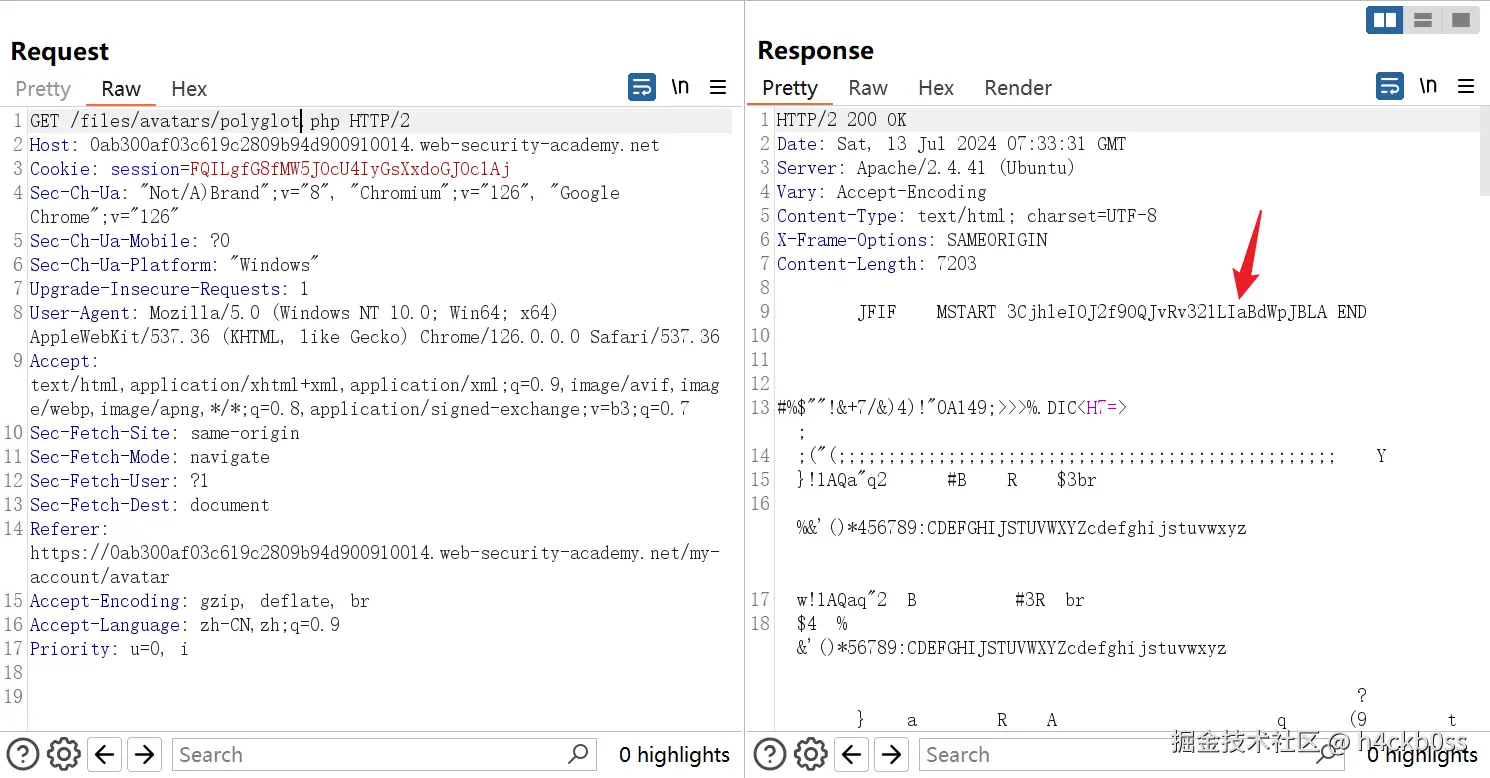Go to next match in Response search

[892, 754]
